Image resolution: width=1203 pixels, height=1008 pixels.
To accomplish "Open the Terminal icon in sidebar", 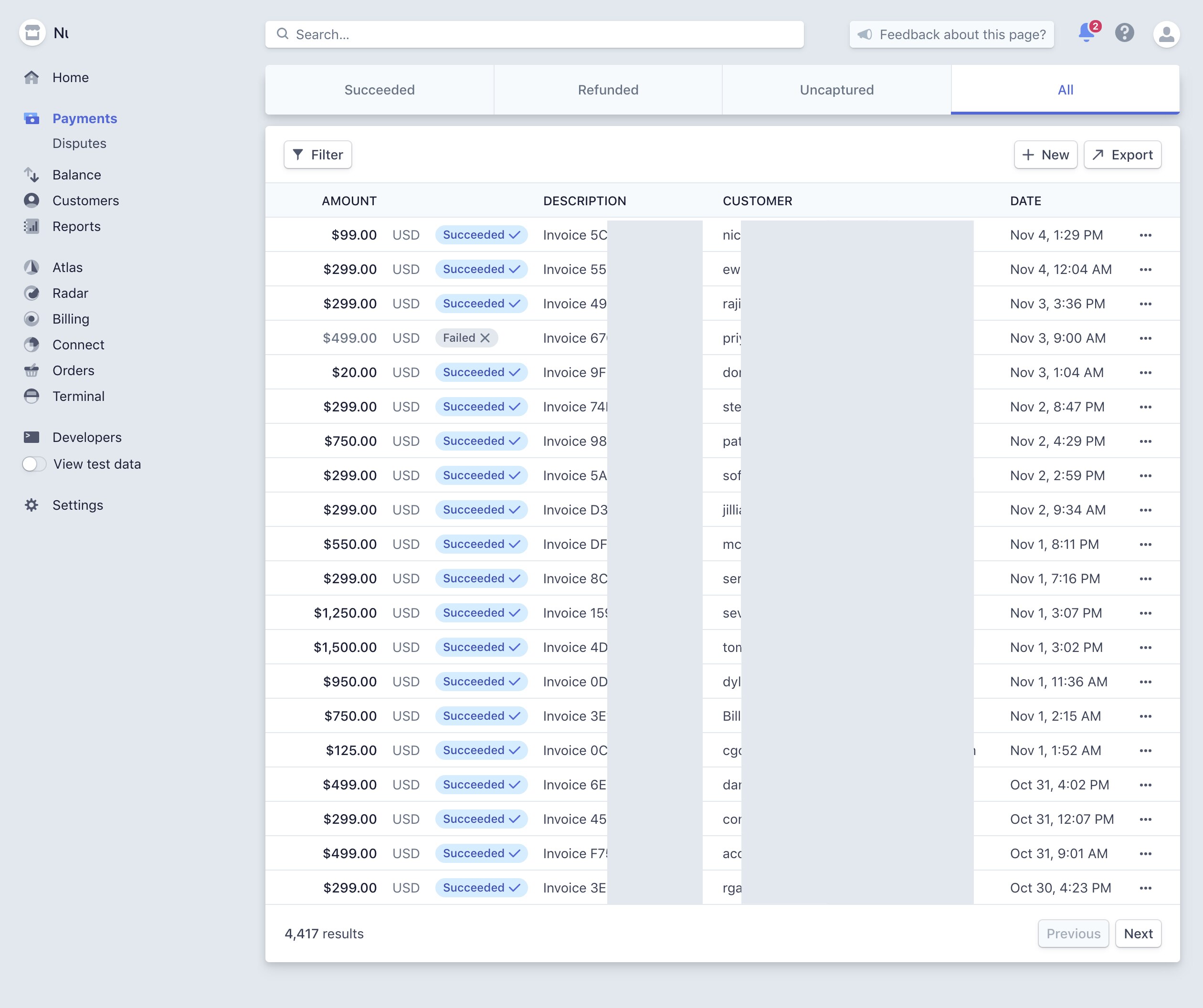I will coord(32,396).
